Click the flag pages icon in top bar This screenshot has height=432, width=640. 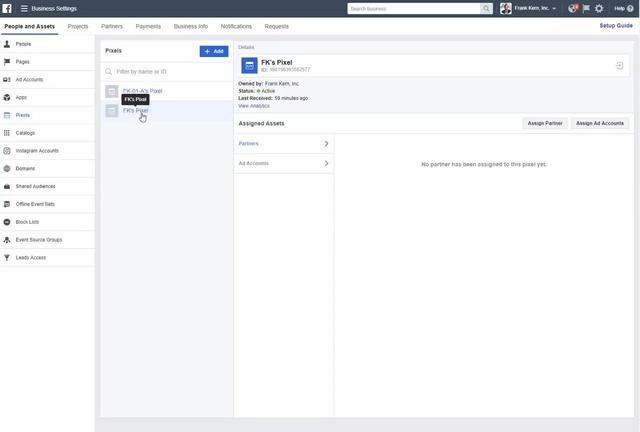(x=586, y=9)
